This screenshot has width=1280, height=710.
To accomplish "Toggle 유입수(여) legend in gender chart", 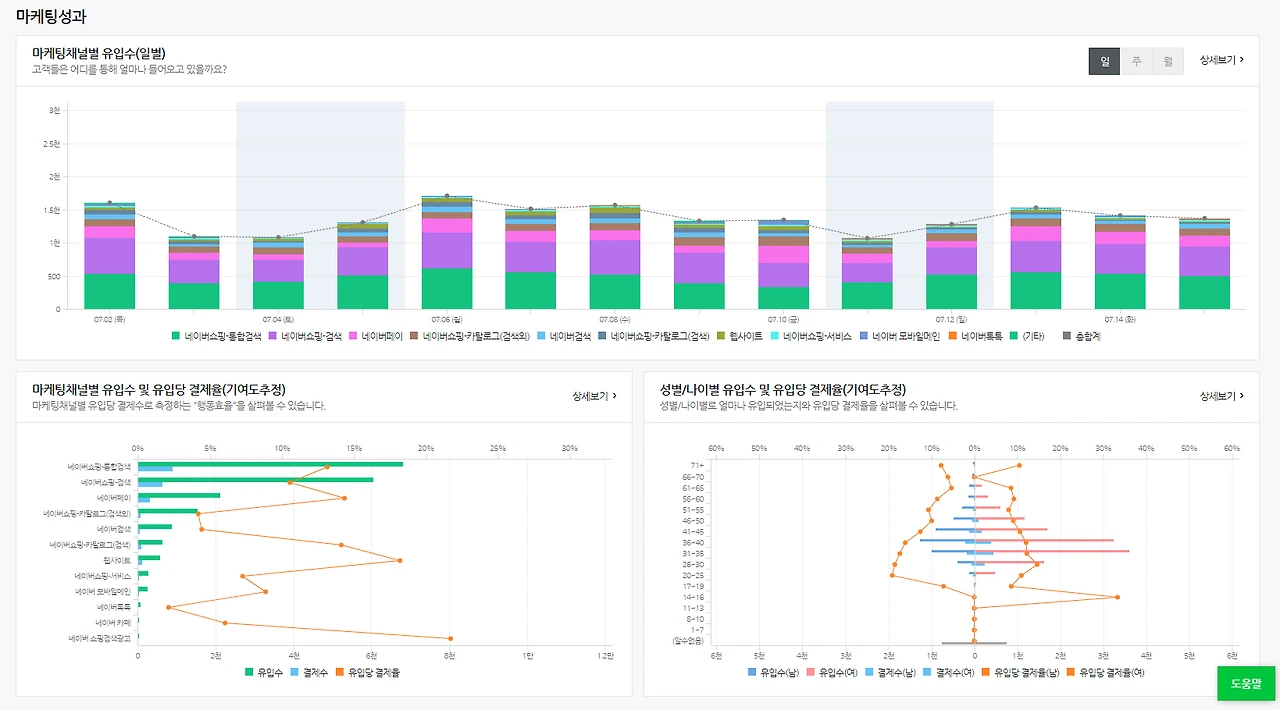I will point(831,672).
